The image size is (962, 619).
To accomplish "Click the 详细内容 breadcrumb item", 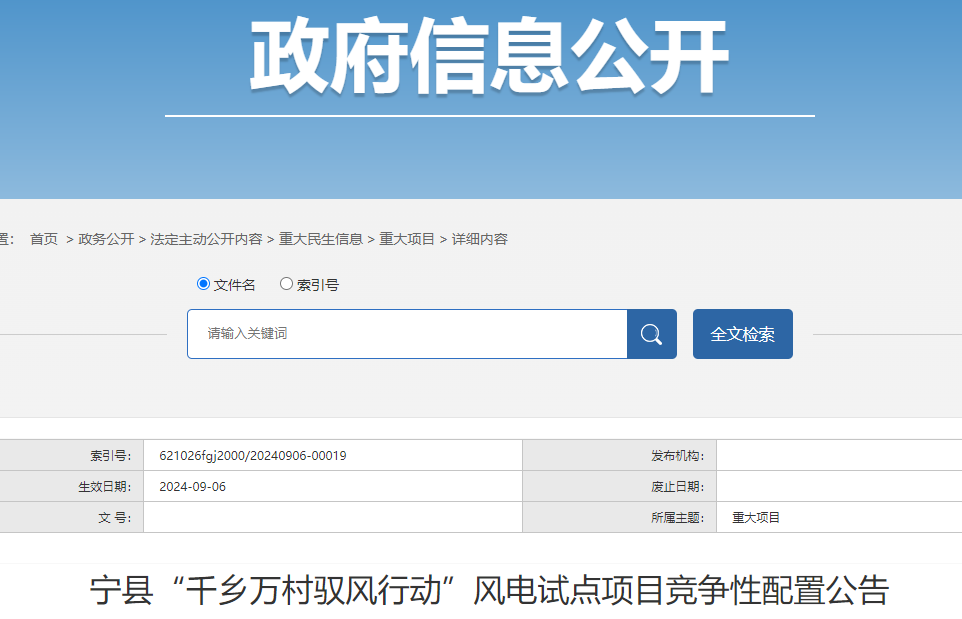I will [478, 239].
